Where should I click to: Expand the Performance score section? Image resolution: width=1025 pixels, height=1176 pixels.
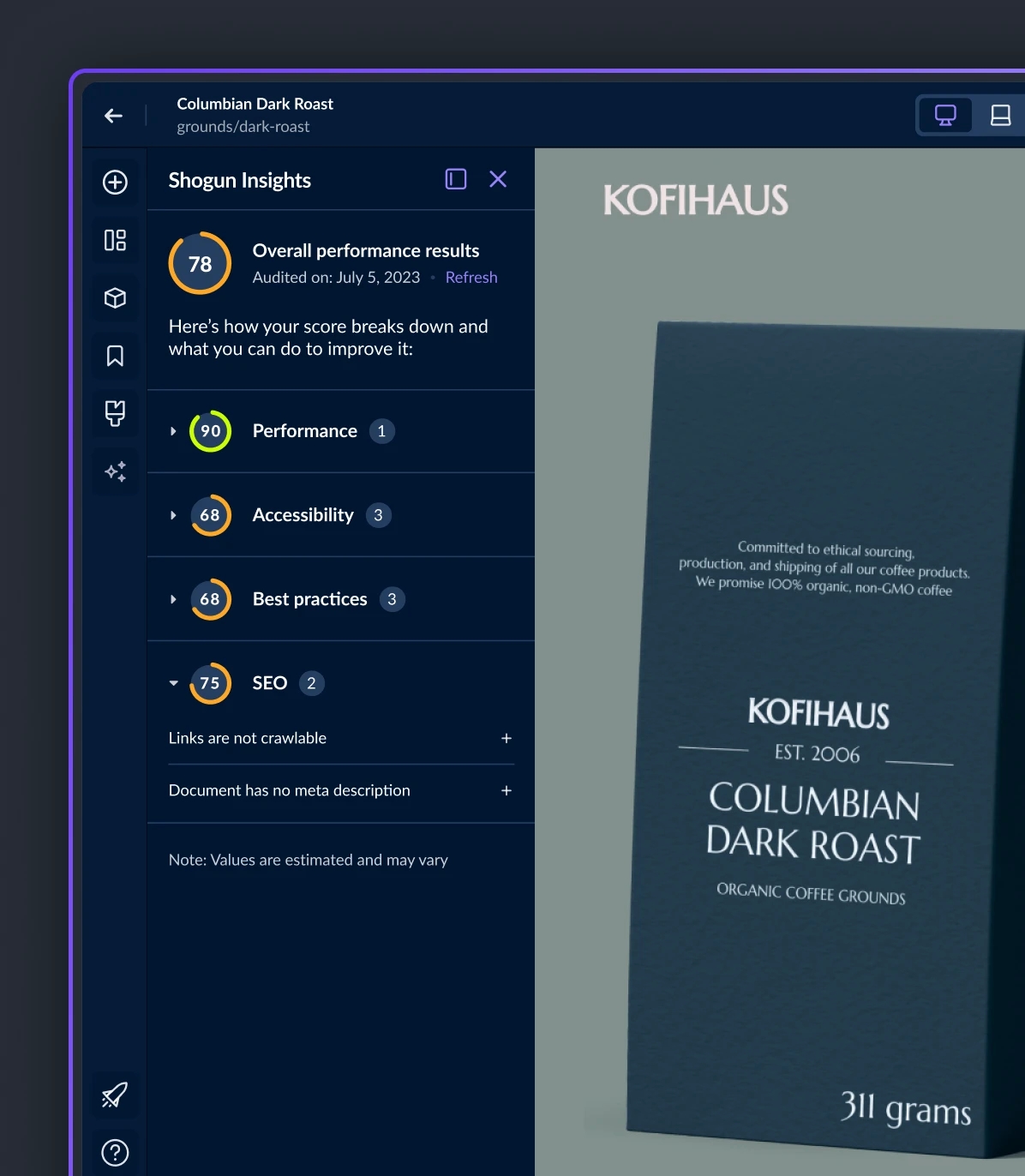pos(173,431)
